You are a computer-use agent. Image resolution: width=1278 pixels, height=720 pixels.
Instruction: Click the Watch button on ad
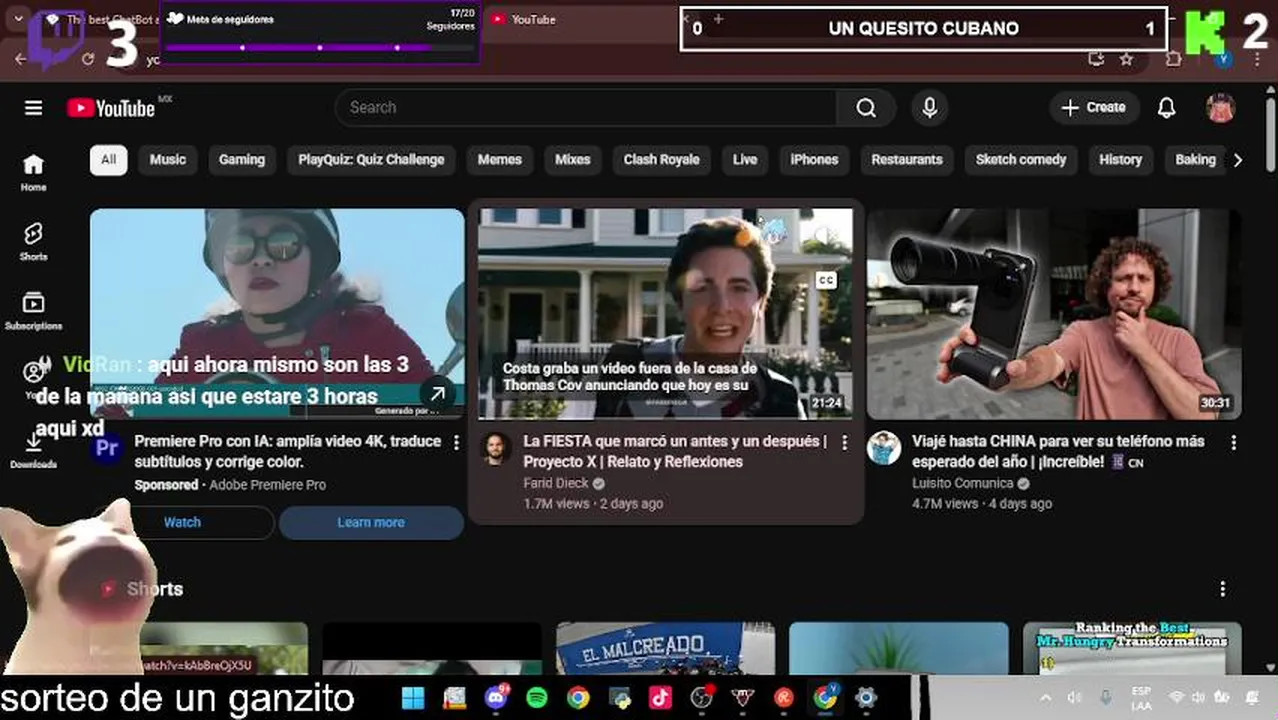coord(182,522)
